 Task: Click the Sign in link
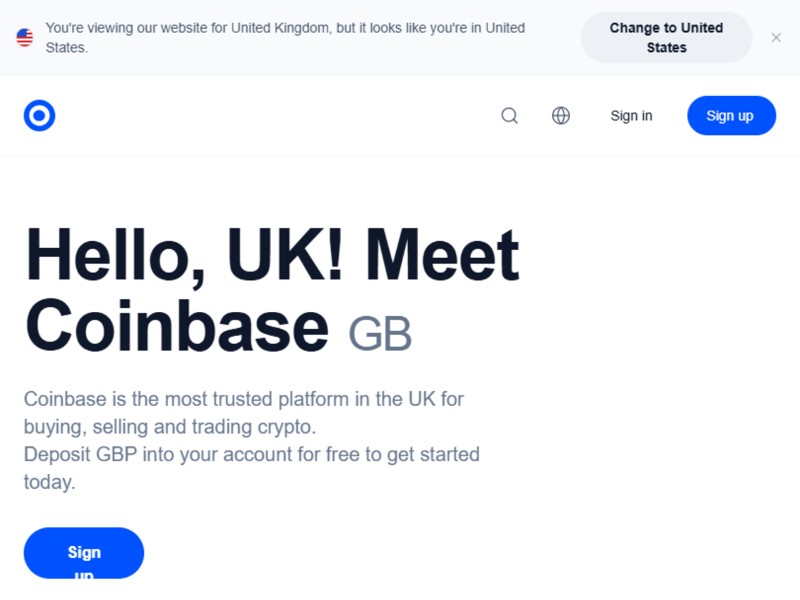pos(631,116)
